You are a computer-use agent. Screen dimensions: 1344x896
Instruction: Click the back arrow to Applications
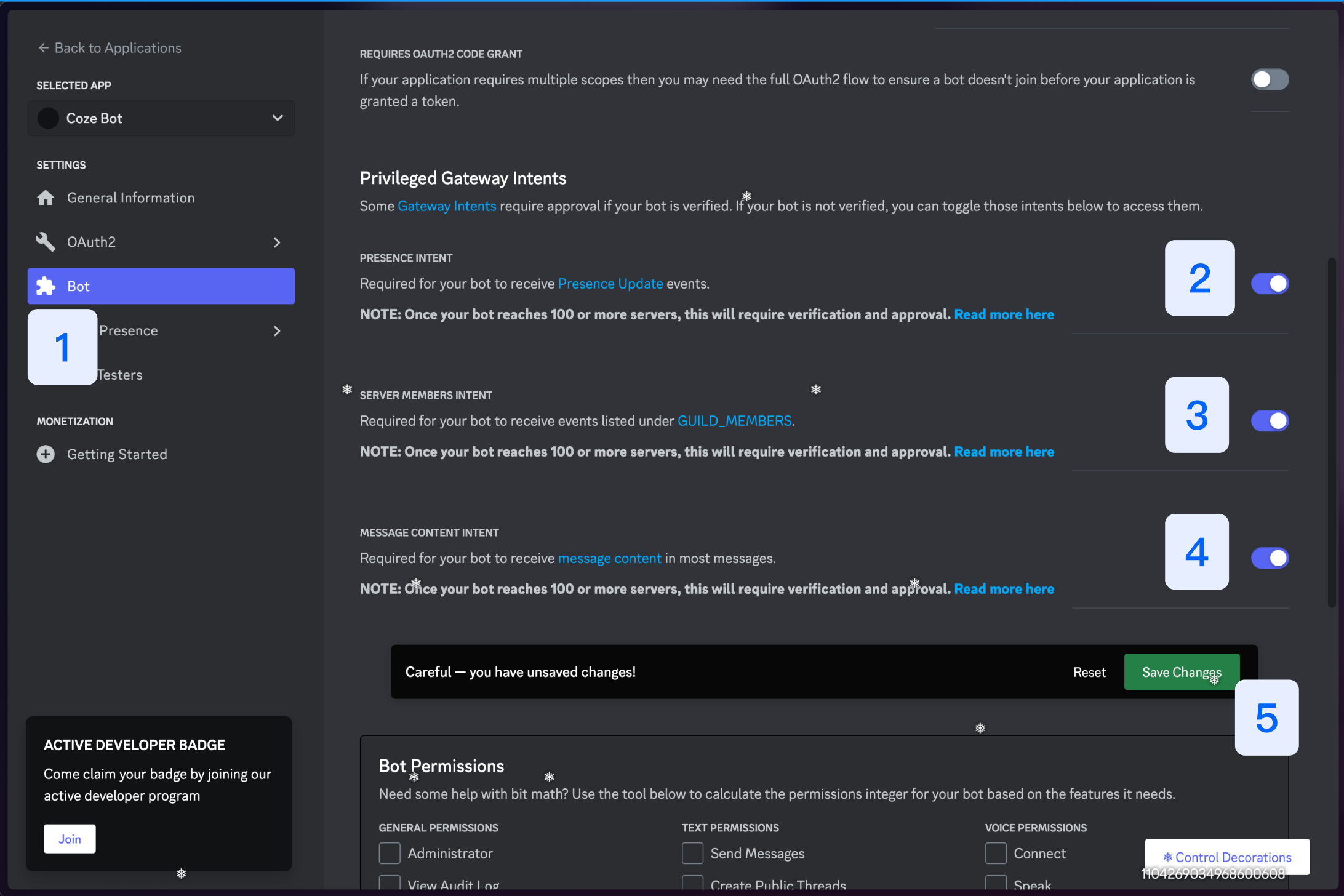pos(43,48)
